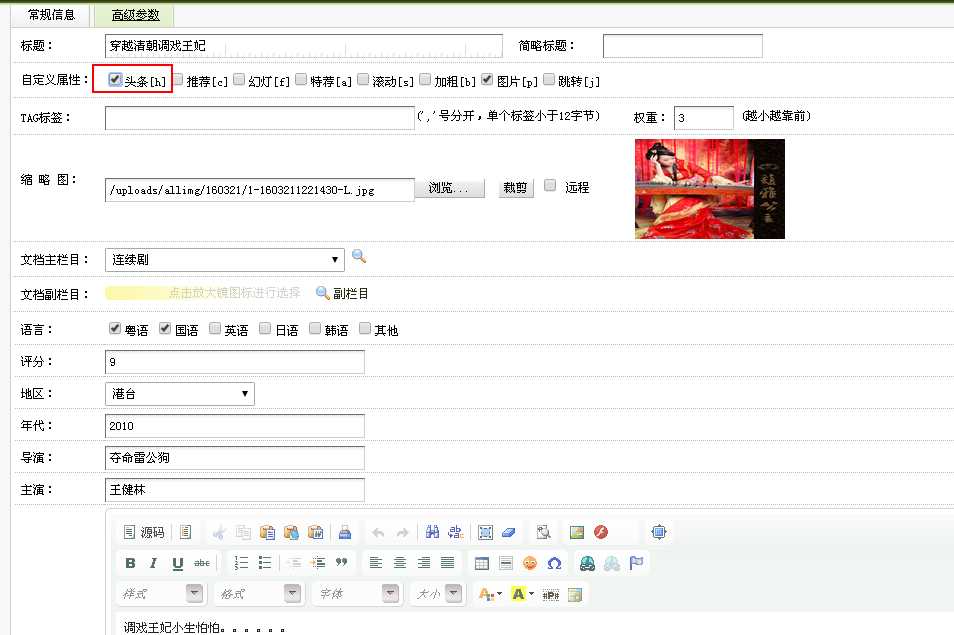Uncheck the 图片[p] attribute checkbox
954x635 pixels.
(x=487, y=79)
